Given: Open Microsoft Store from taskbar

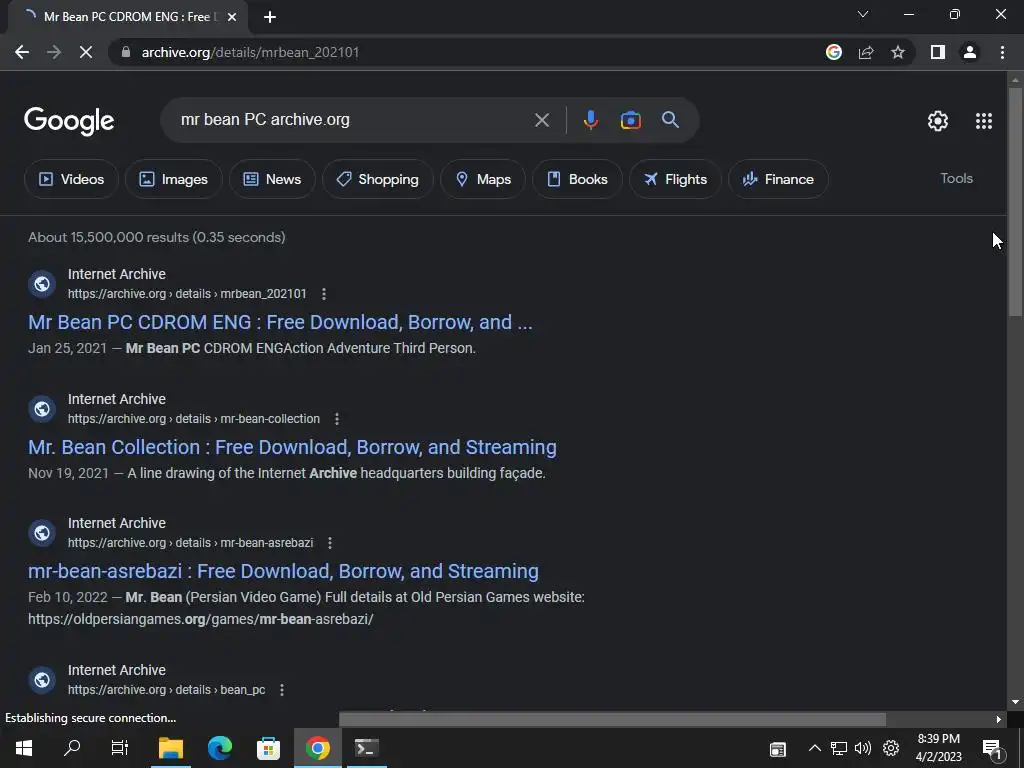Looking at the screenshot, I should coord(268,748).
